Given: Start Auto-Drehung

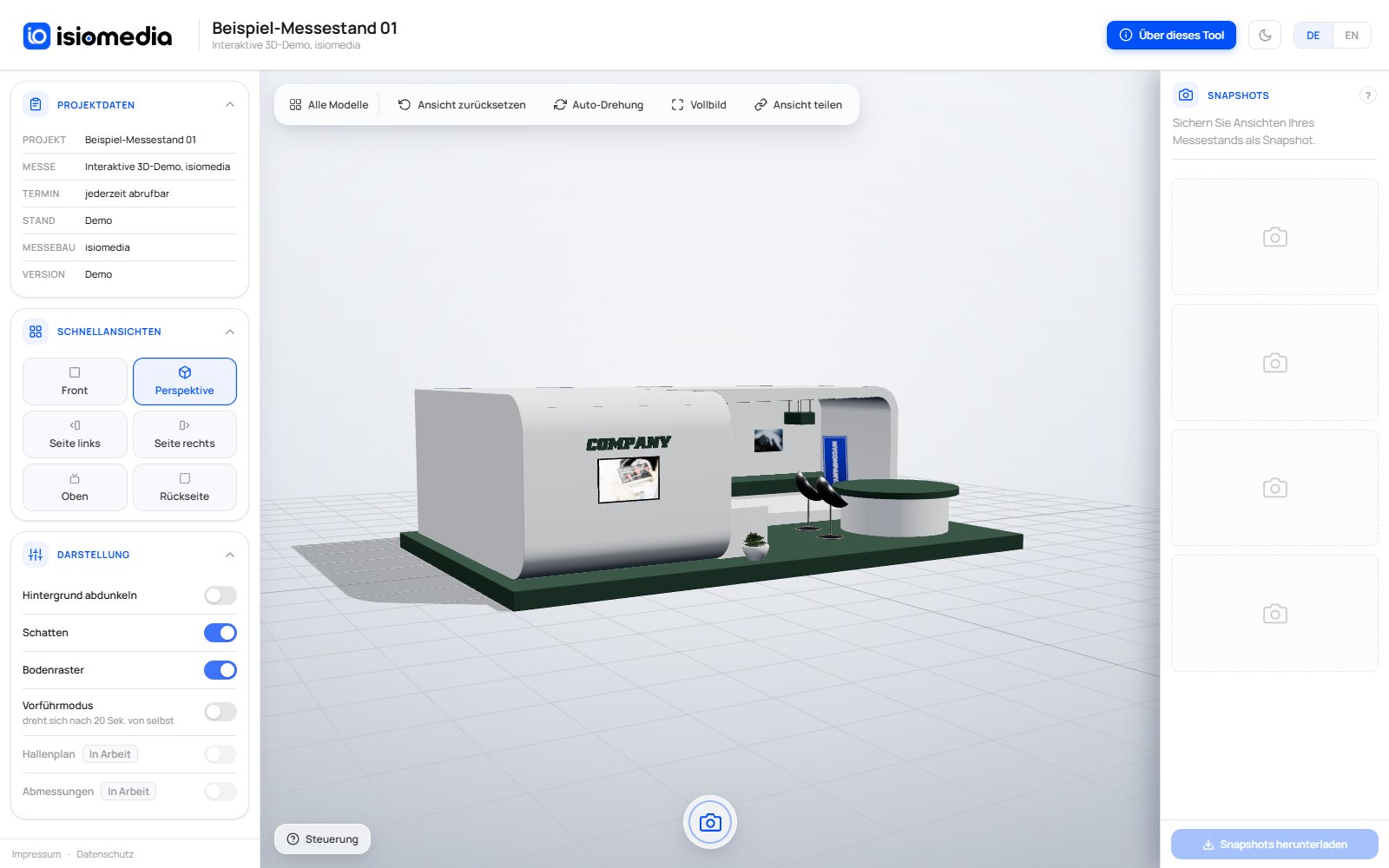Looking at the screenshot, I should tap(599, 104).
